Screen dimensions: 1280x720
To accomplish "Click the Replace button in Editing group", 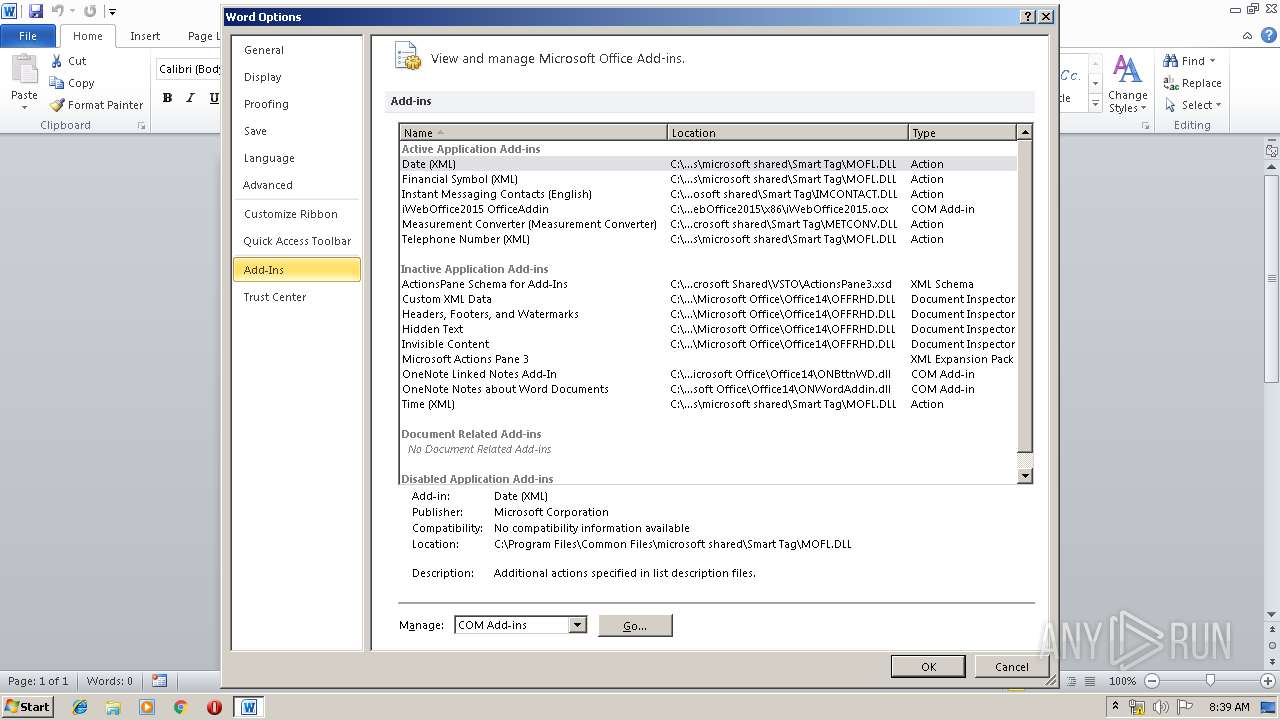I will [1192, 83].
